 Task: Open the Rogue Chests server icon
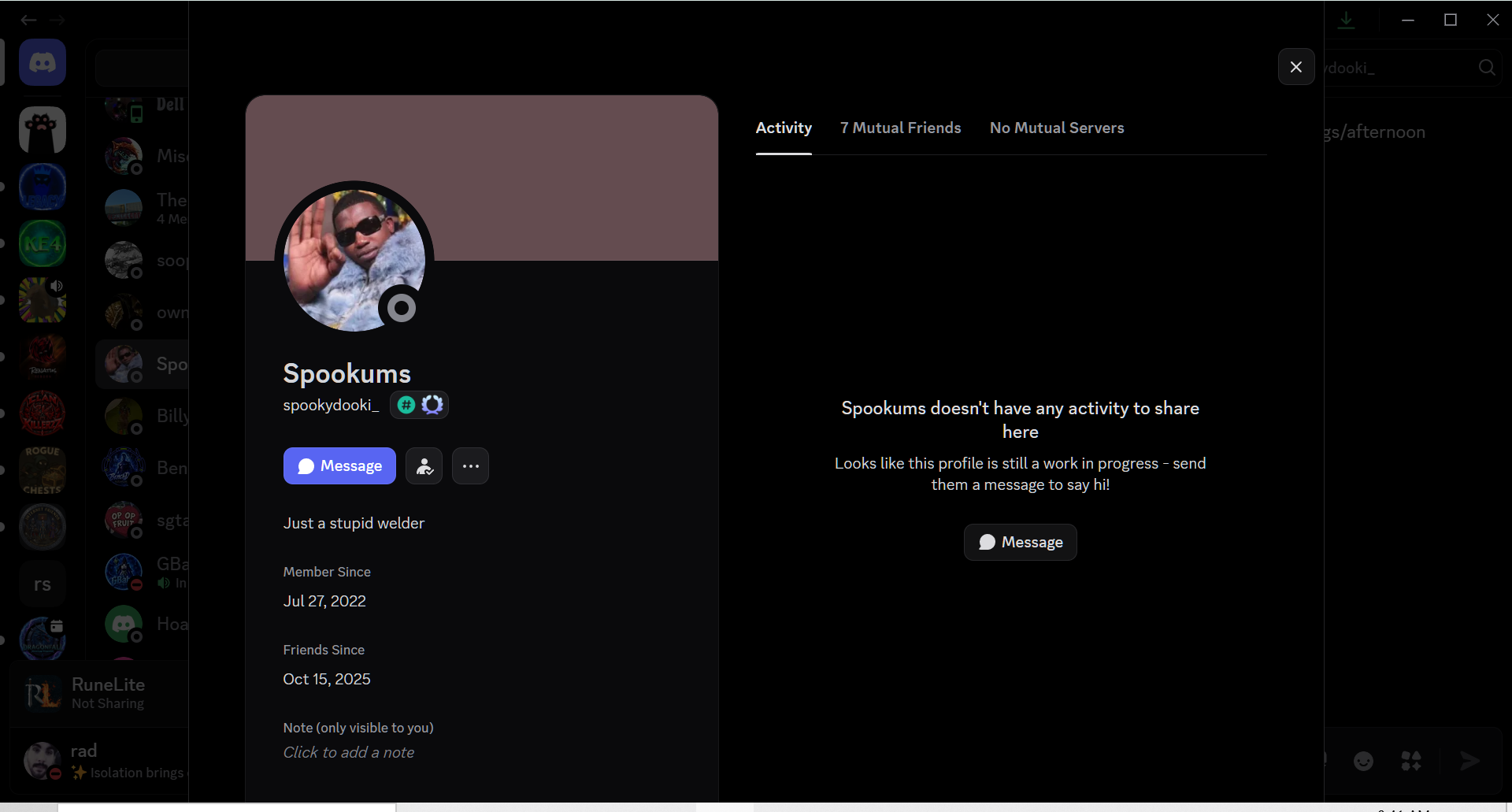(x=43, y=470)
